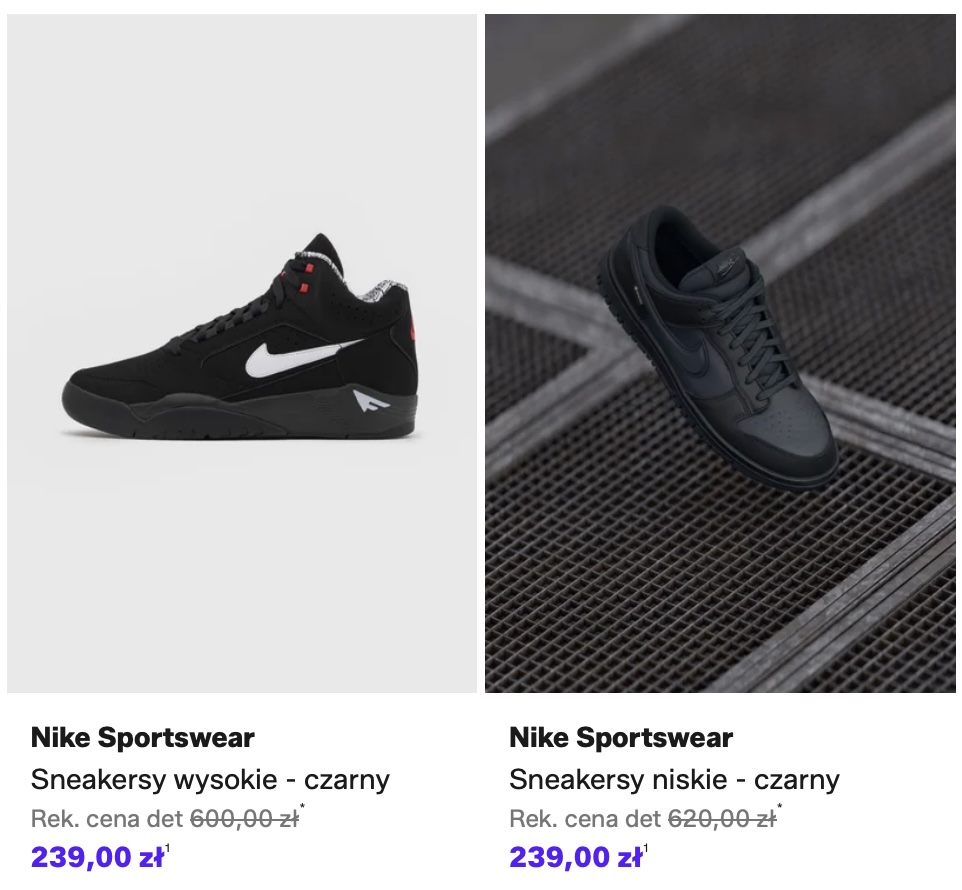Viewport: 962px width, 890px height.
Task: Open the 'Sneakersy wysokie - czarny' product title
Action: (x=210, y=779)
